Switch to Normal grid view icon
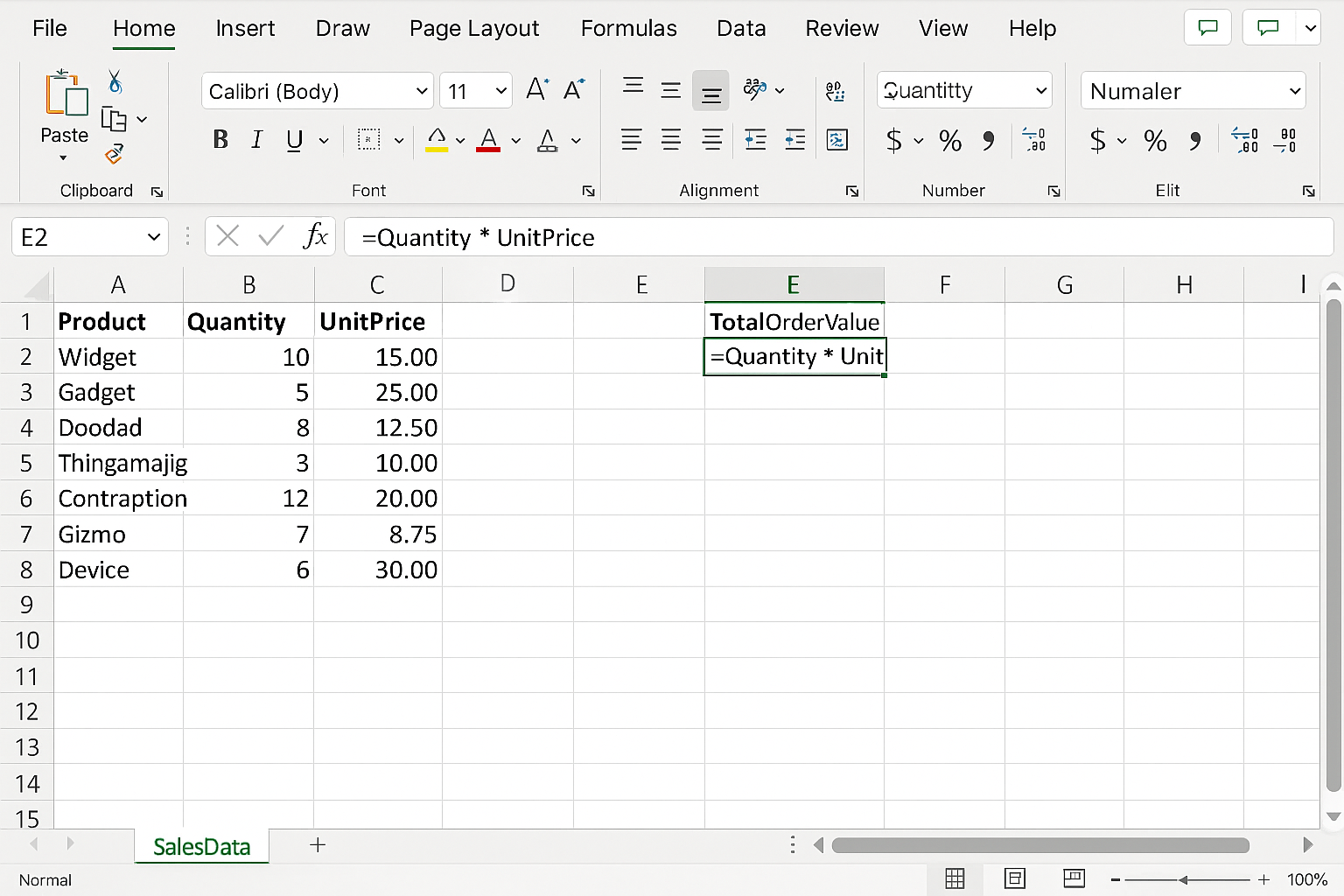 (955, 878)
